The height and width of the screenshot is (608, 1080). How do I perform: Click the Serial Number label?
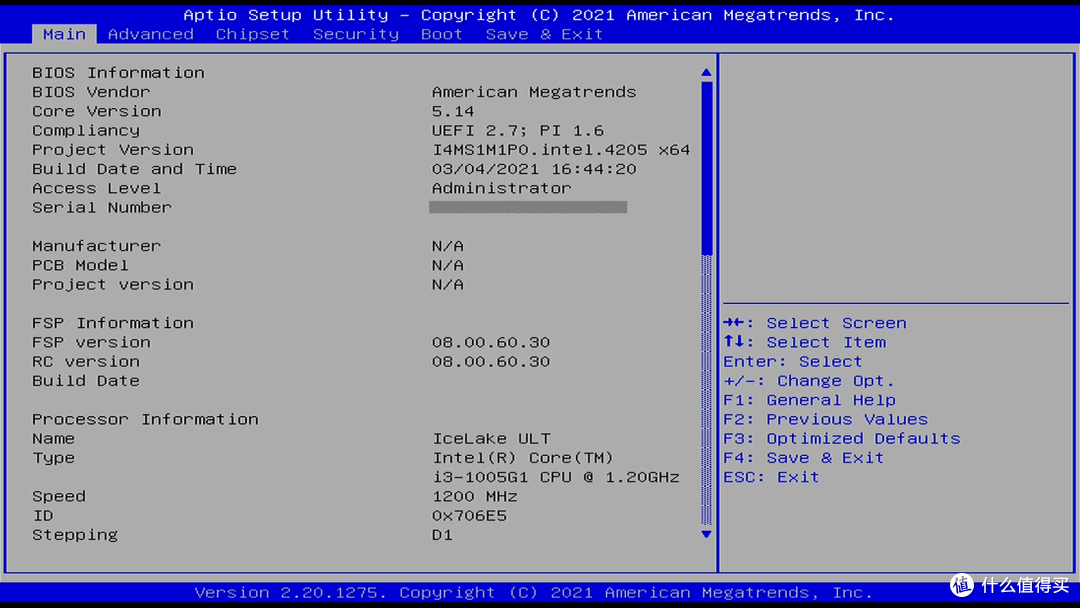(102, 207)
